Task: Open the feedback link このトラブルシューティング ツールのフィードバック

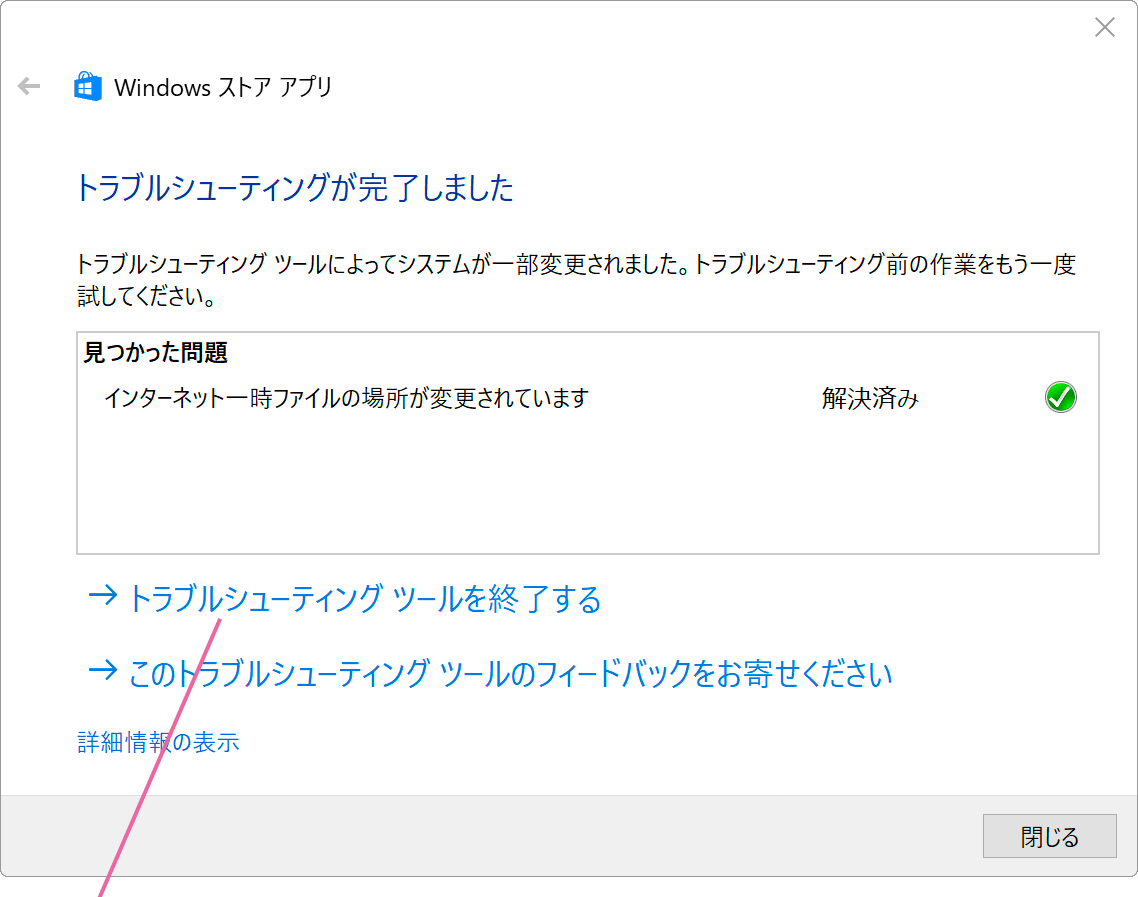Action: point(490,673)
